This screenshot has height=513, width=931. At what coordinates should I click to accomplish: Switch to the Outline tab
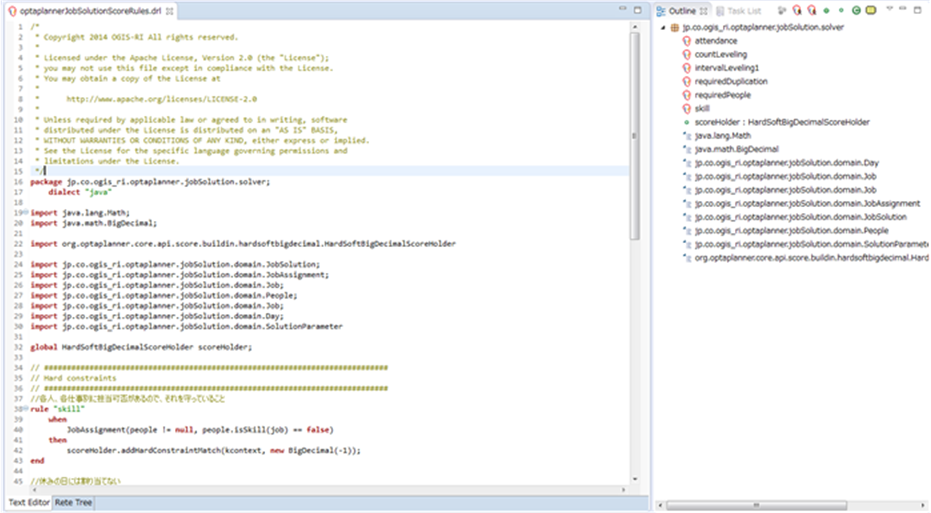682,11
